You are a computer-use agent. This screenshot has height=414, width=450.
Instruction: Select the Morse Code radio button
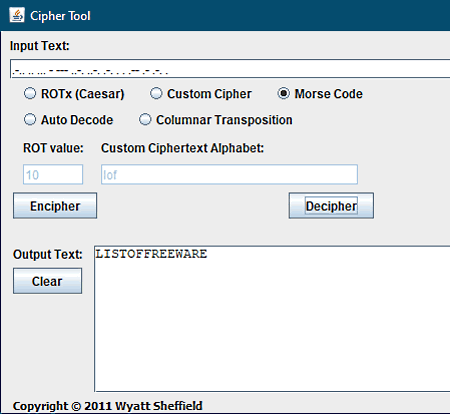[x=320, y=94]
